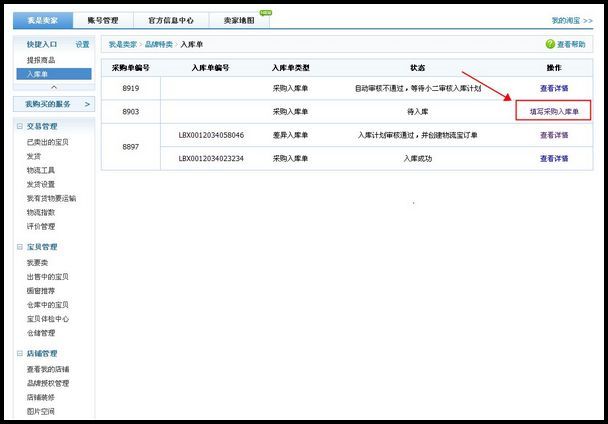This screenshot has width=608, height=424.
Task: Open 图片空间 in sidebar
Action: click(x=41, y=411)
